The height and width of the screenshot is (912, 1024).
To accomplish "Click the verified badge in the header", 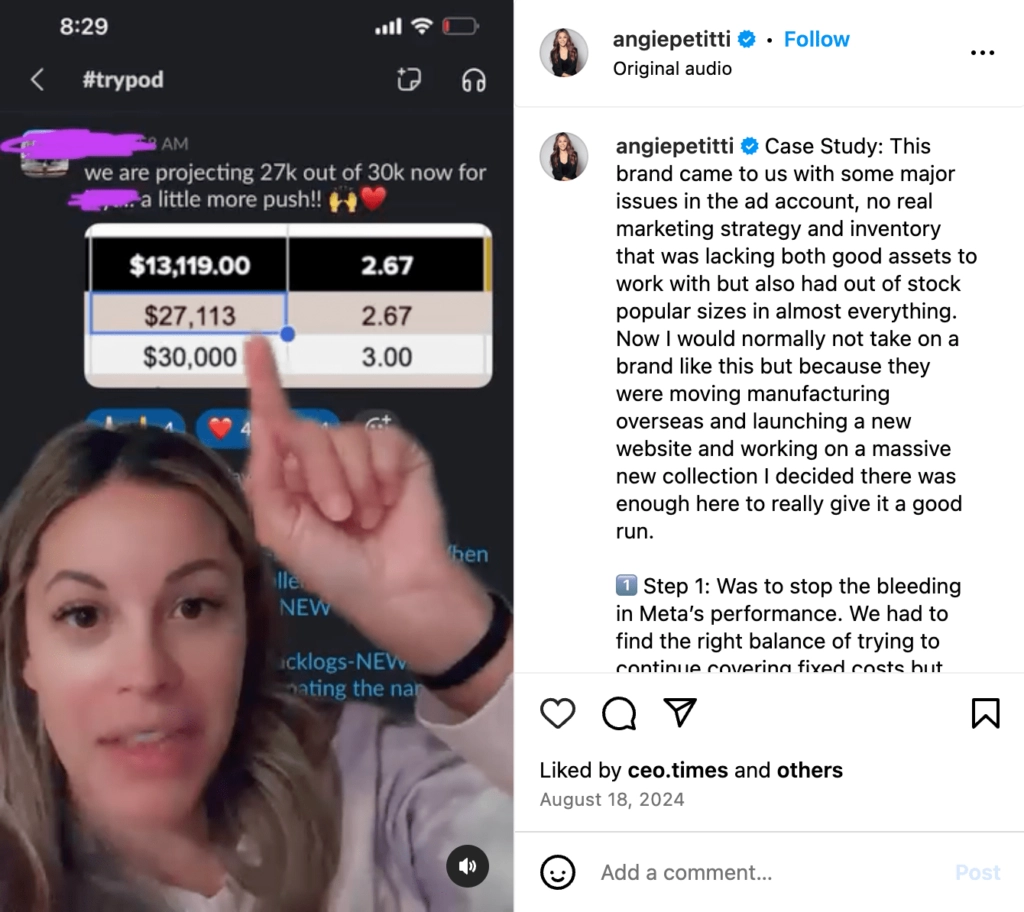I will [x=746, y=39].
